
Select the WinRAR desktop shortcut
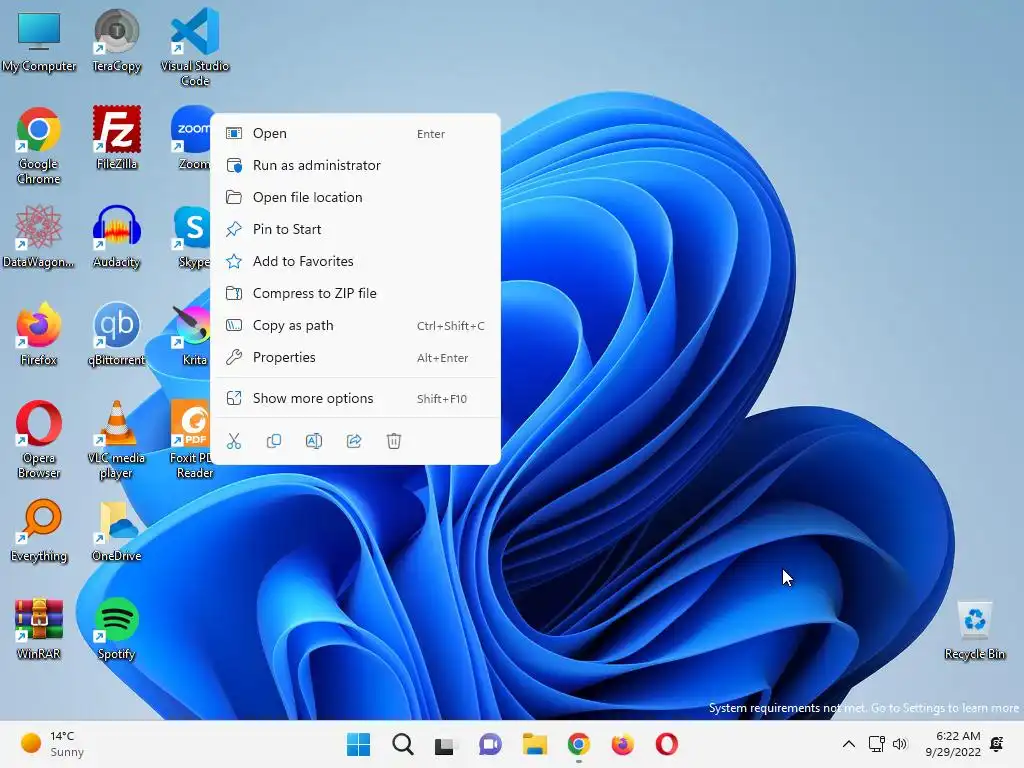coord(39,628)
